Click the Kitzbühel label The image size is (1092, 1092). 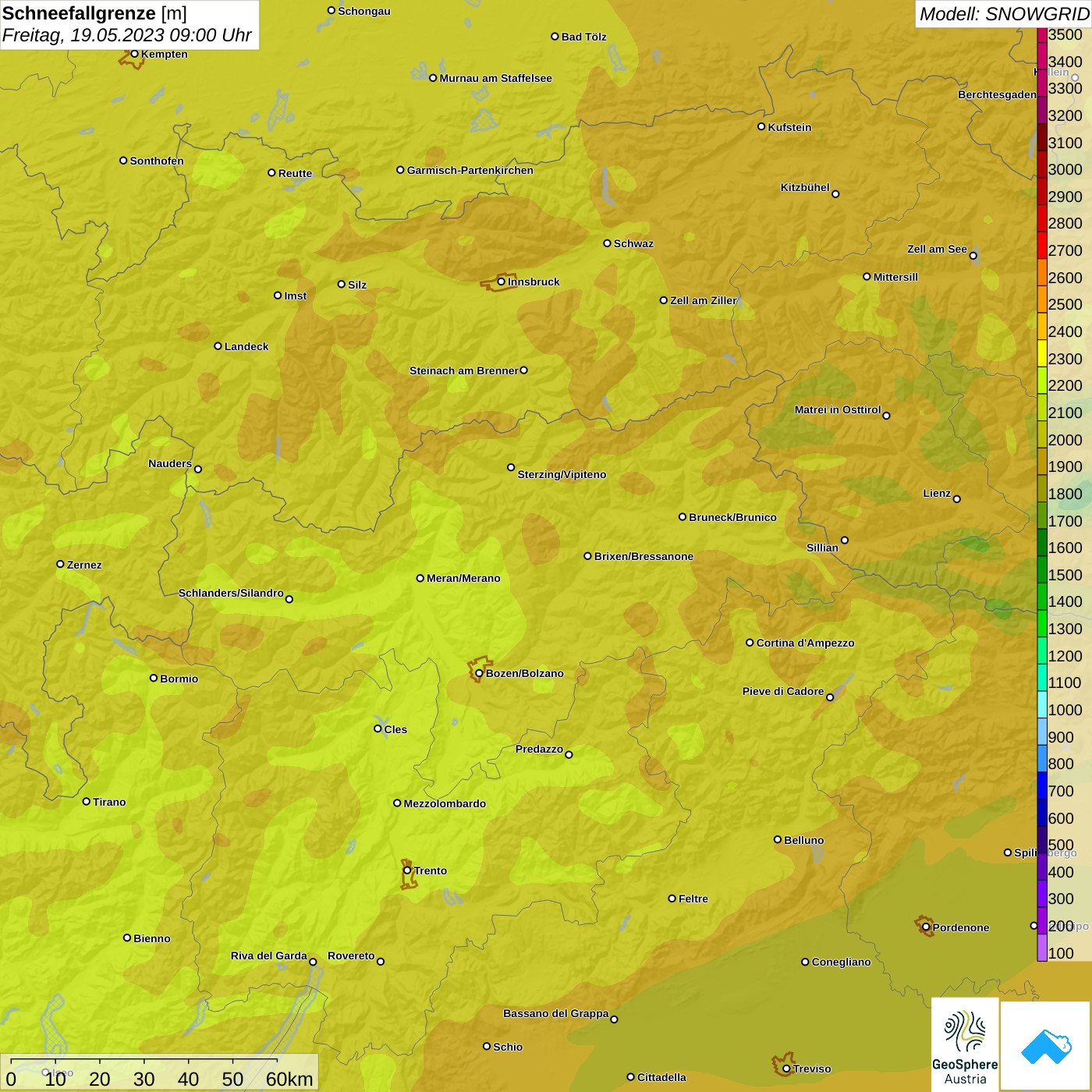pos(805,187)
